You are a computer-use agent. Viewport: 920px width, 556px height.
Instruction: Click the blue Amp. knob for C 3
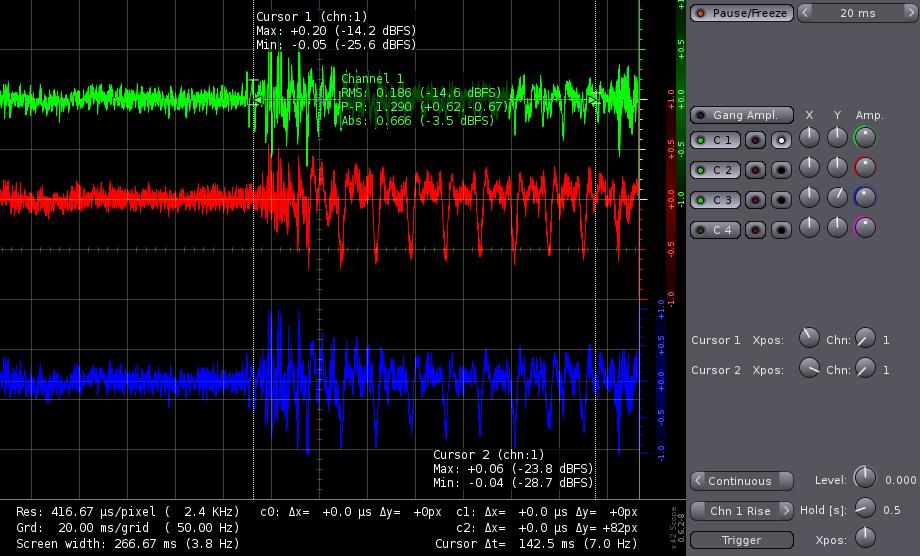point(865,197)
